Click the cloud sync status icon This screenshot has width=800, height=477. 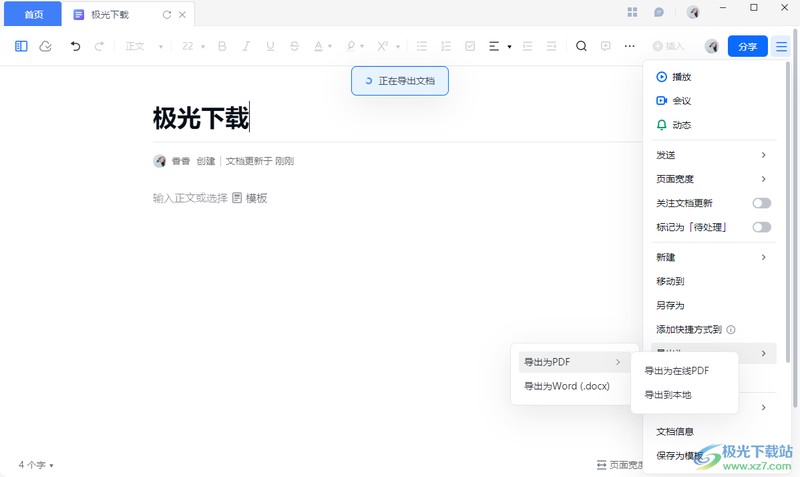point(45,46)
